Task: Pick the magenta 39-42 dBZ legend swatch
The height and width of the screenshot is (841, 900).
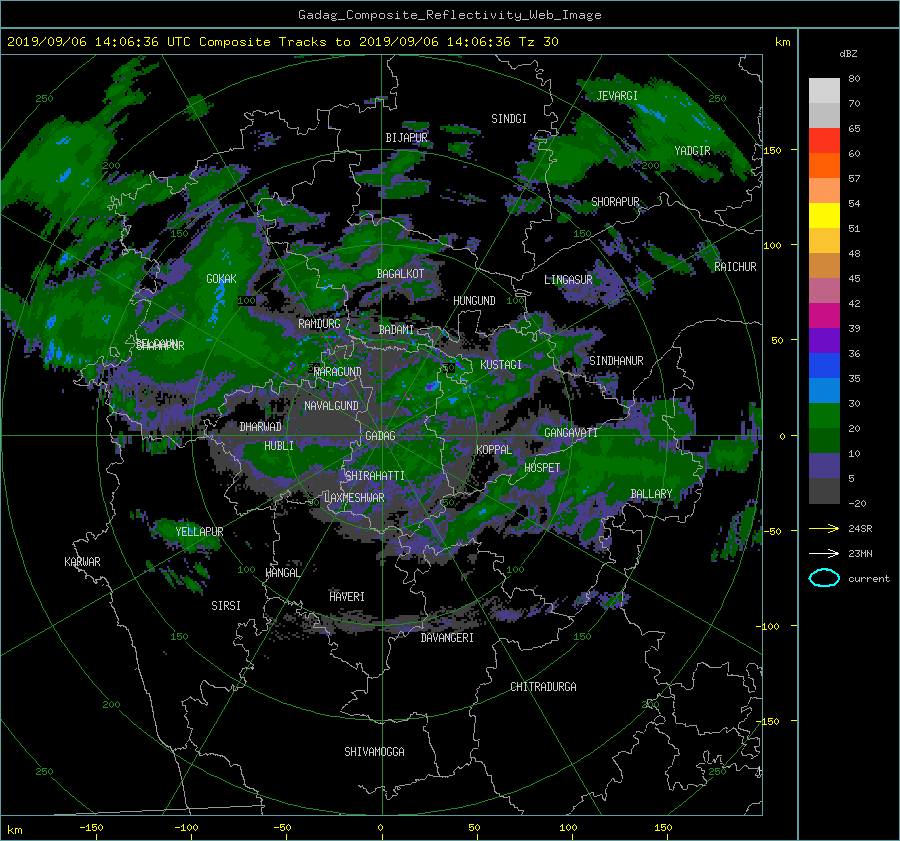Action: click(824, 315)
